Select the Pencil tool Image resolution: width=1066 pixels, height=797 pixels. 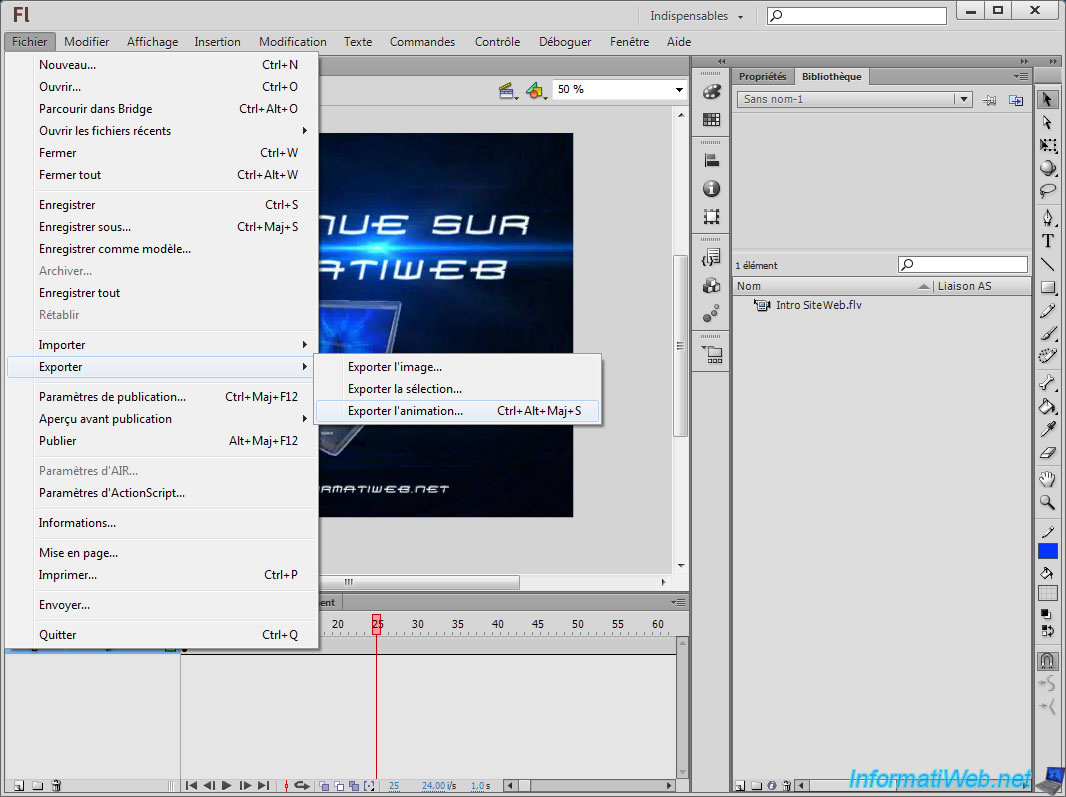point(1048,311)
